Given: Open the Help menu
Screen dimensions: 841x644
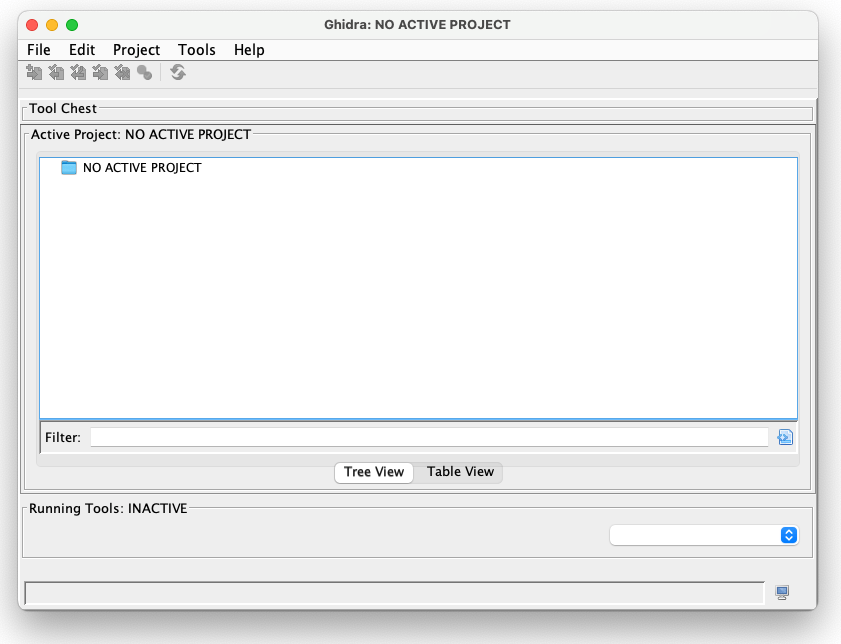Looking at the screenshot, I should tap(248, 49).
